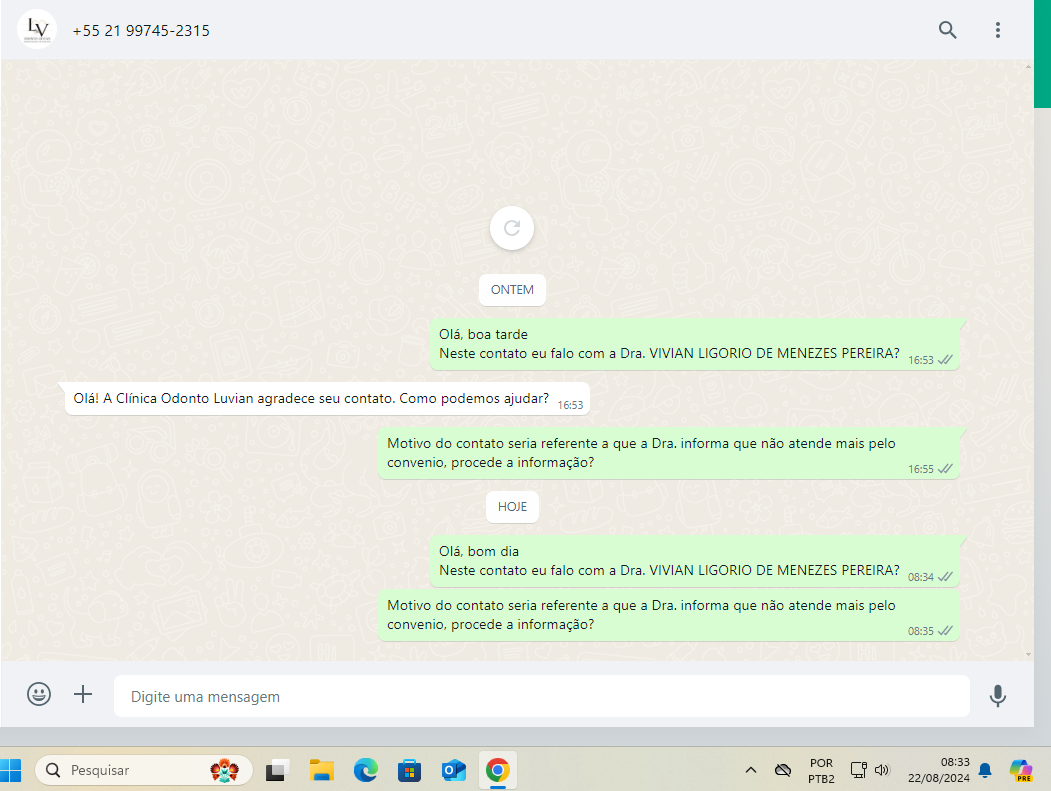Open Microsoft Store from the taskbar

tap(409, 770)
